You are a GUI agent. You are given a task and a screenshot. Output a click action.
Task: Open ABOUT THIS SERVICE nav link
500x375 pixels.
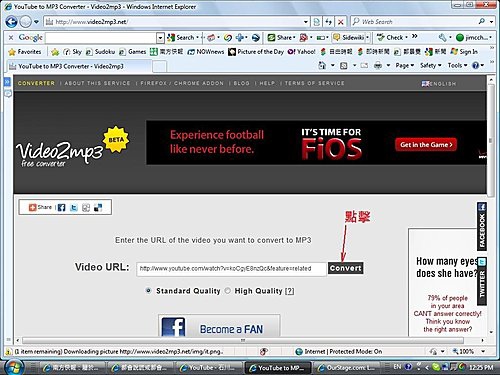click(97, 83)
